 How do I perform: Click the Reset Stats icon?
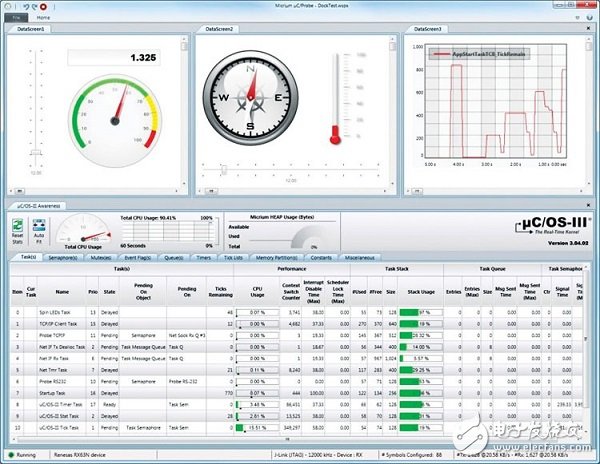click(x=19, y=229)
